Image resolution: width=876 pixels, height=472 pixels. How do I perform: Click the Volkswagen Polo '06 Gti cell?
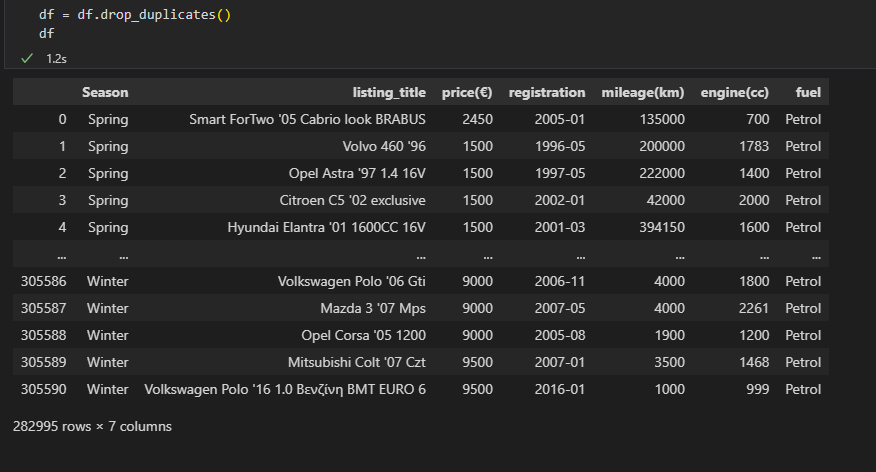(351, 281)
